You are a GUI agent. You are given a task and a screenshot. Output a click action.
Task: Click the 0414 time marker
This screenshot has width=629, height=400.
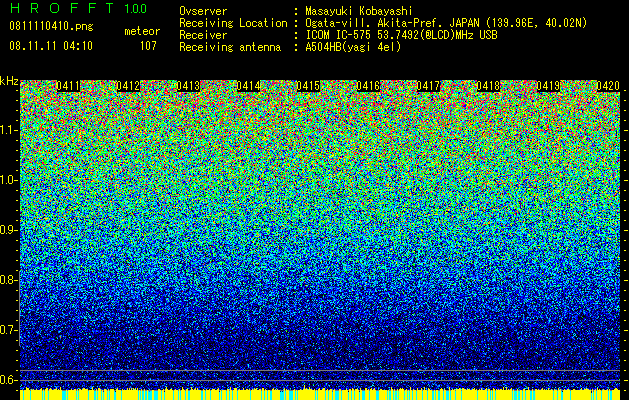click(248, 86)
